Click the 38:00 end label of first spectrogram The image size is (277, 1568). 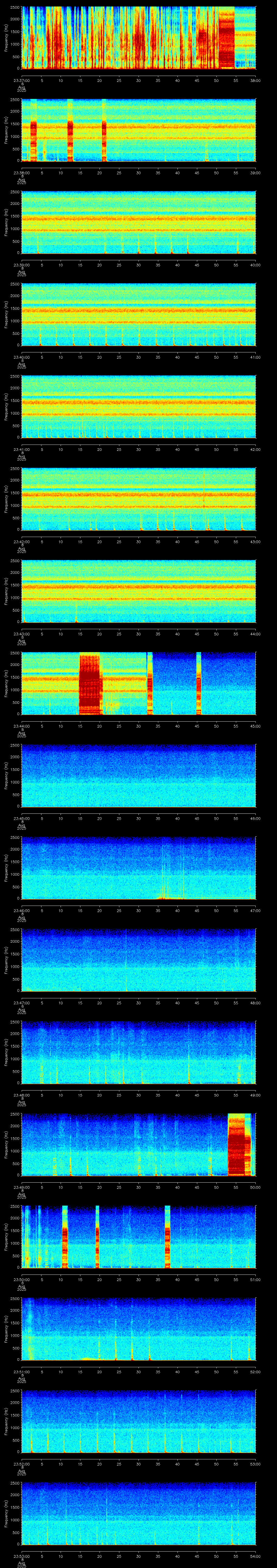[255, 80]
